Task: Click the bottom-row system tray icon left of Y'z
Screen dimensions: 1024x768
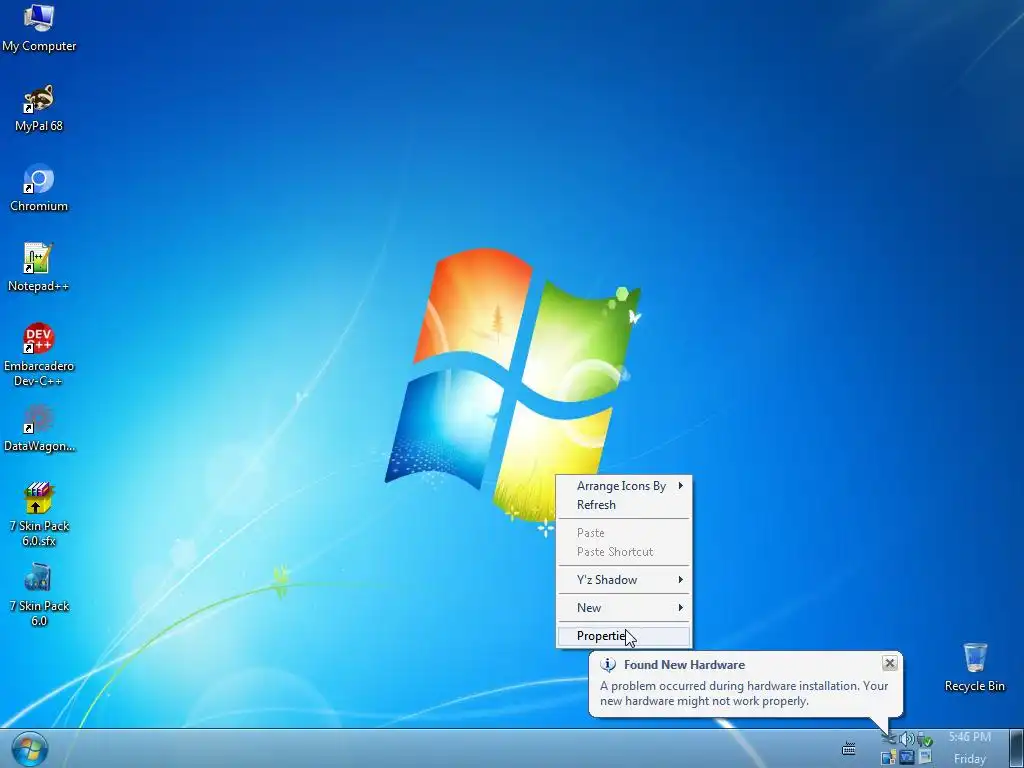Action: tap(888, 757)
